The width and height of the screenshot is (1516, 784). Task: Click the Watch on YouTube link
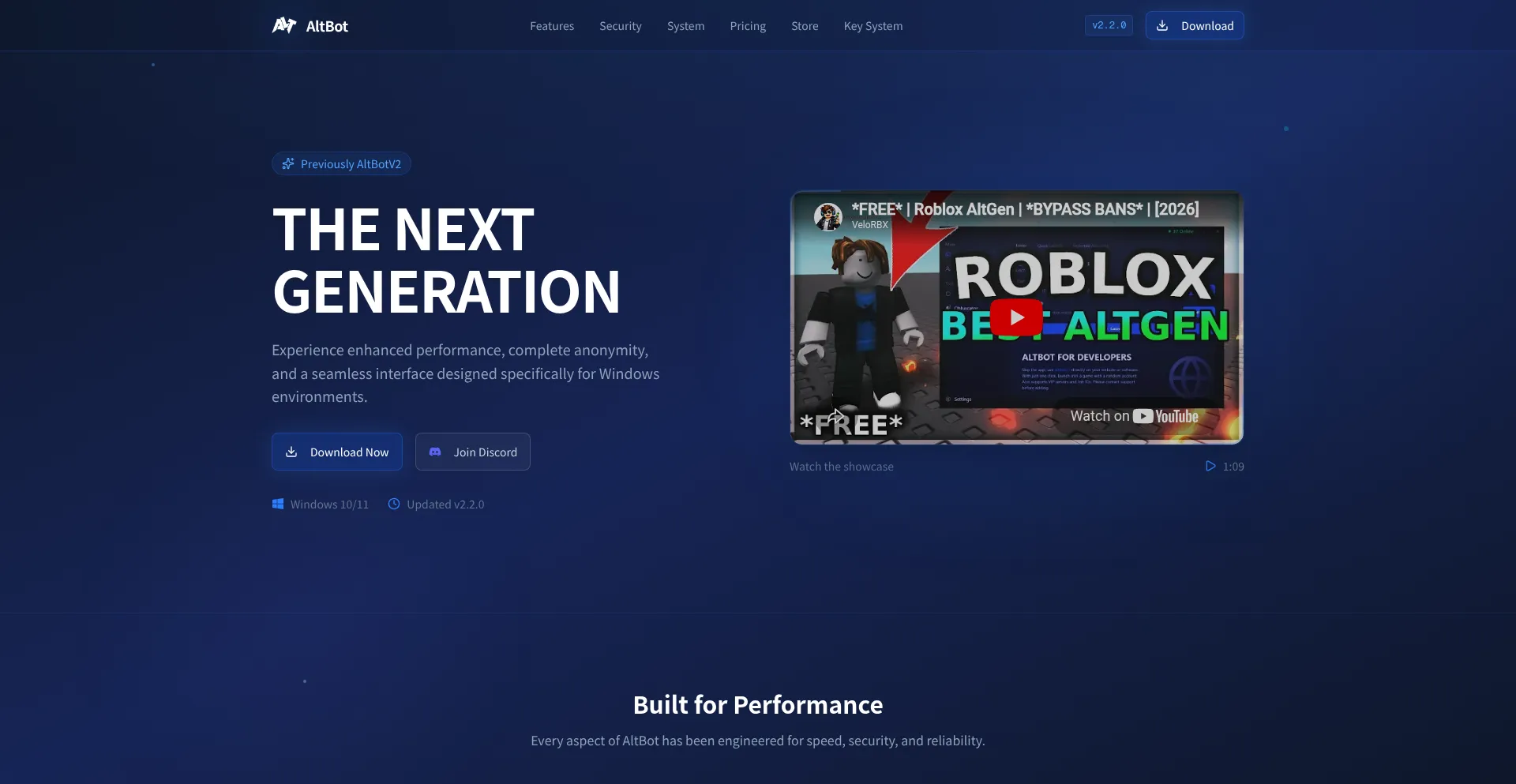click(1134, 416)
